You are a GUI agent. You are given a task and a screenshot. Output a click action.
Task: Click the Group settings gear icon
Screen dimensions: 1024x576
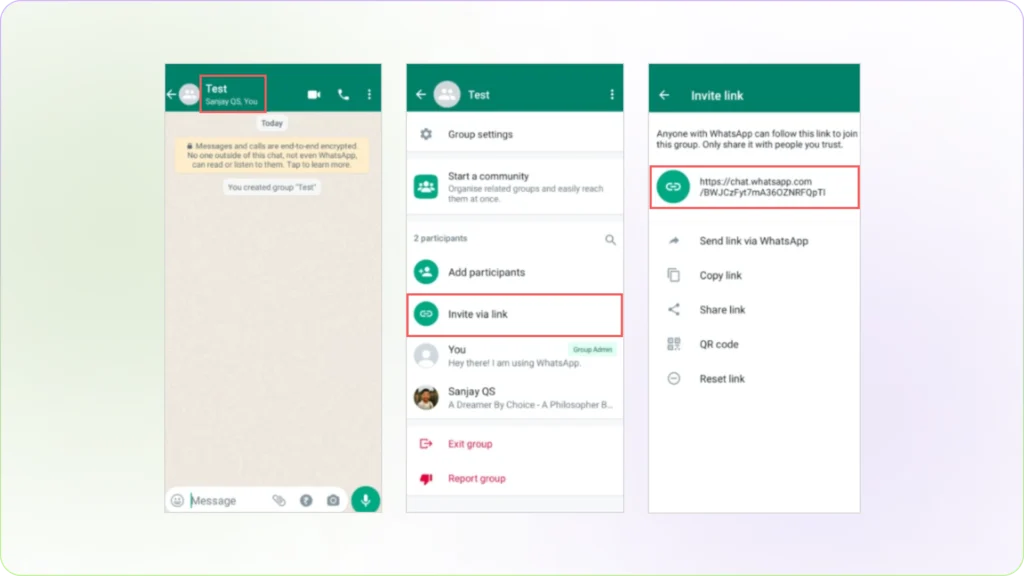[x=426, y=134]
